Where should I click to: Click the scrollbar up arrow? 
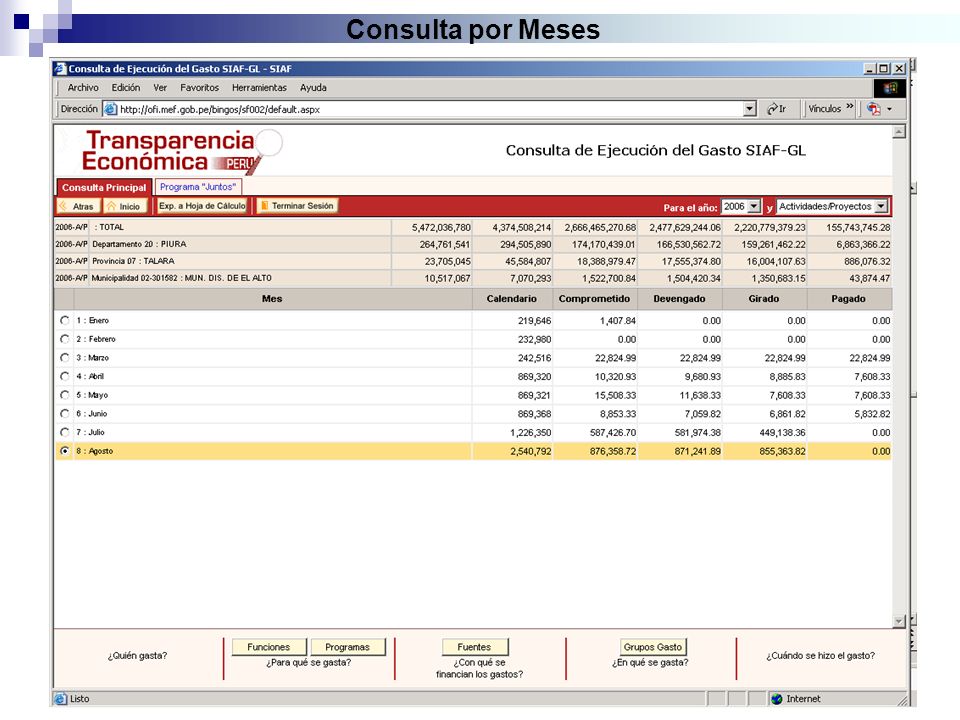tap(899, 132)
